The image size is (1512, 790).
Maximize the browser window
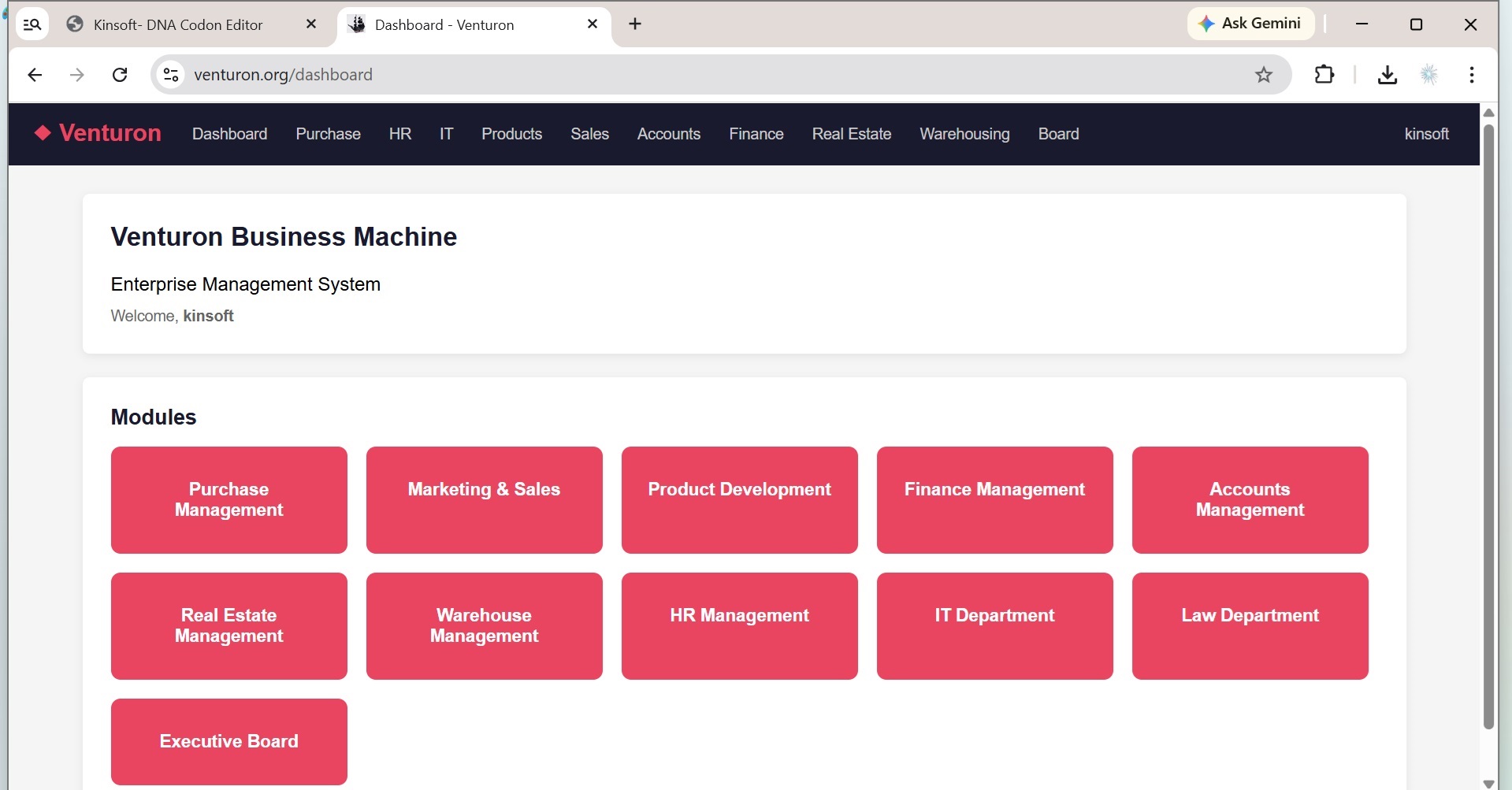click(1416, 24)
